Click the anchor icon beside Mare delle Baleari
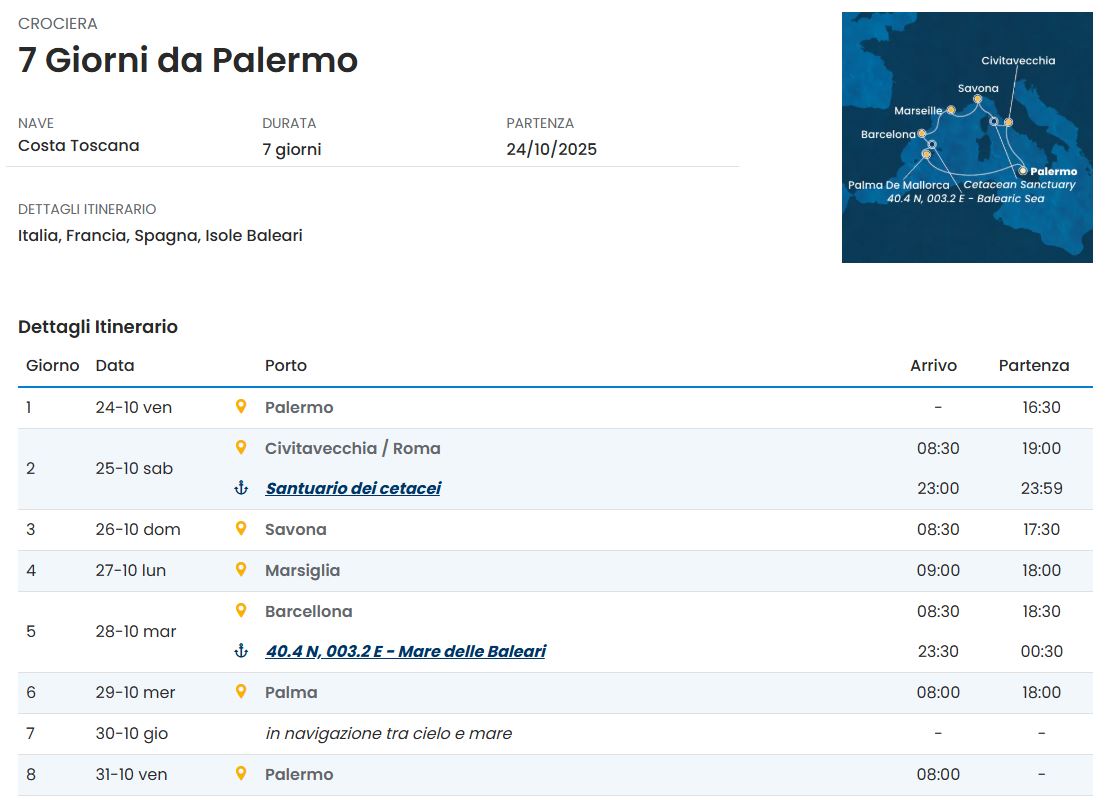This screenshot has width=1112, height=807. [241, 651]
